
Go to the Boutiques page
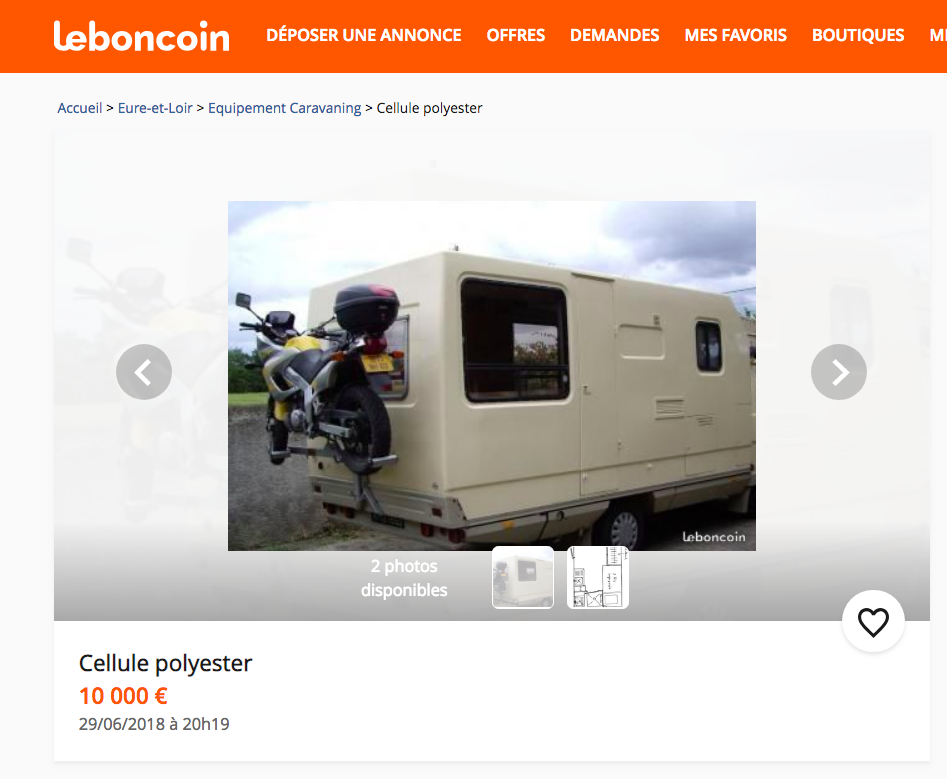click(x=858, y=36)
